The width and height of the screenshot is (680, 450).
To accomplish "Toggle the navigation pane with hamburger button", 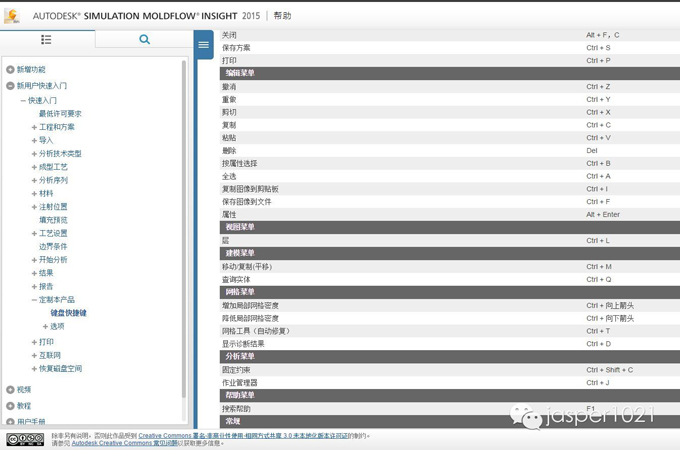I will click(x=203, y=45).
